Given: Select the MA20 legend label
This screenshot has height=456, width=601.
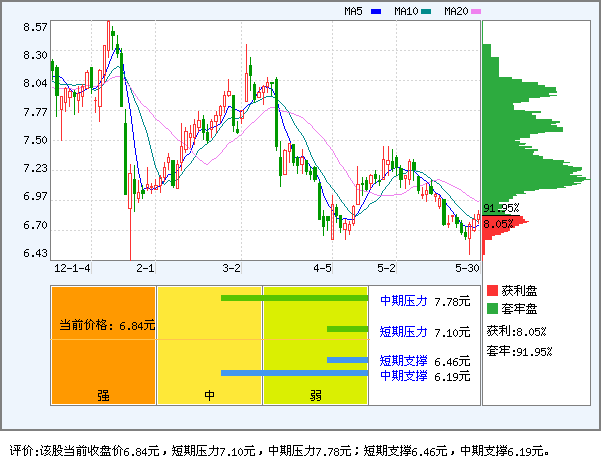Looking at the screenshot, I should pyautogui.click(x=456, y=11).
